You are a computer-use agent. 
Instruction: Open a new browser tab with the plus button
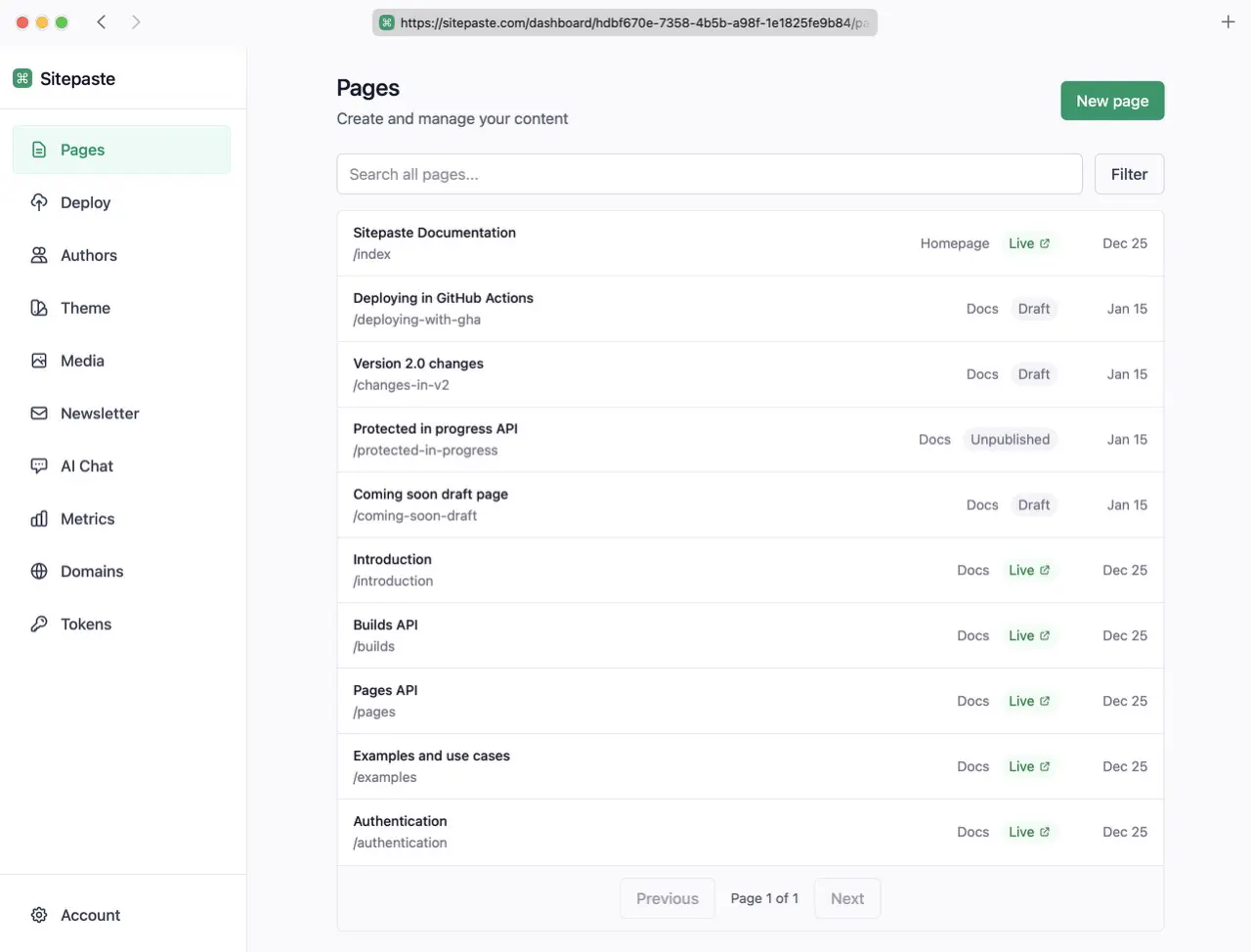pos(1228,21)
